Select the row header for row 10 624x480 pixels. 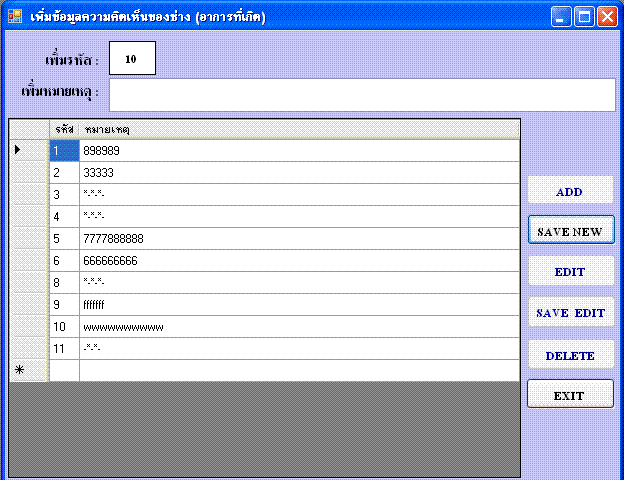29,327
